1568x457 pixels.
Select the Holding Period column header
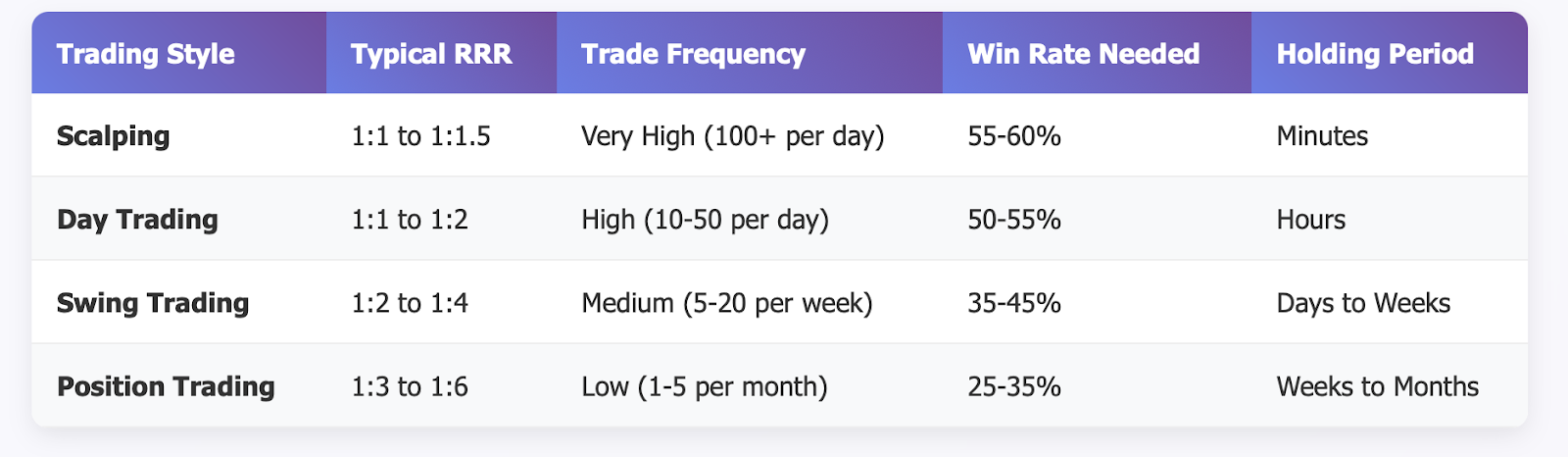[x=1374, y=54]
